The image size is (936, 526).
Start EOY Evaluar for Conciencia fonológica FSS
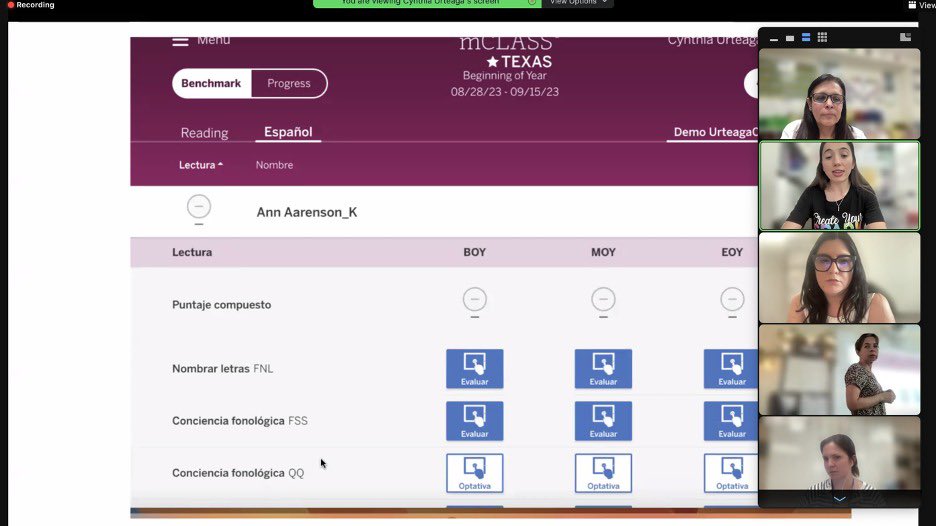coord(731,421)
